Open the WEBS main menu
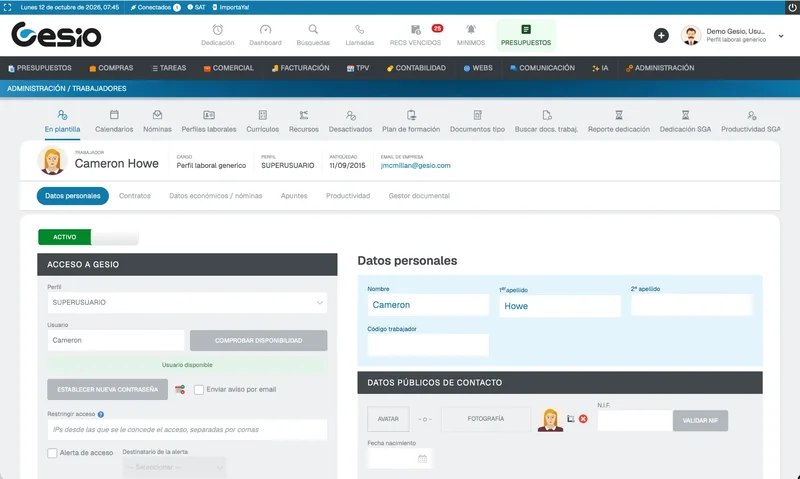Image resolution: width=800 pixels, height=479 pixels. (x=478, y=68)
